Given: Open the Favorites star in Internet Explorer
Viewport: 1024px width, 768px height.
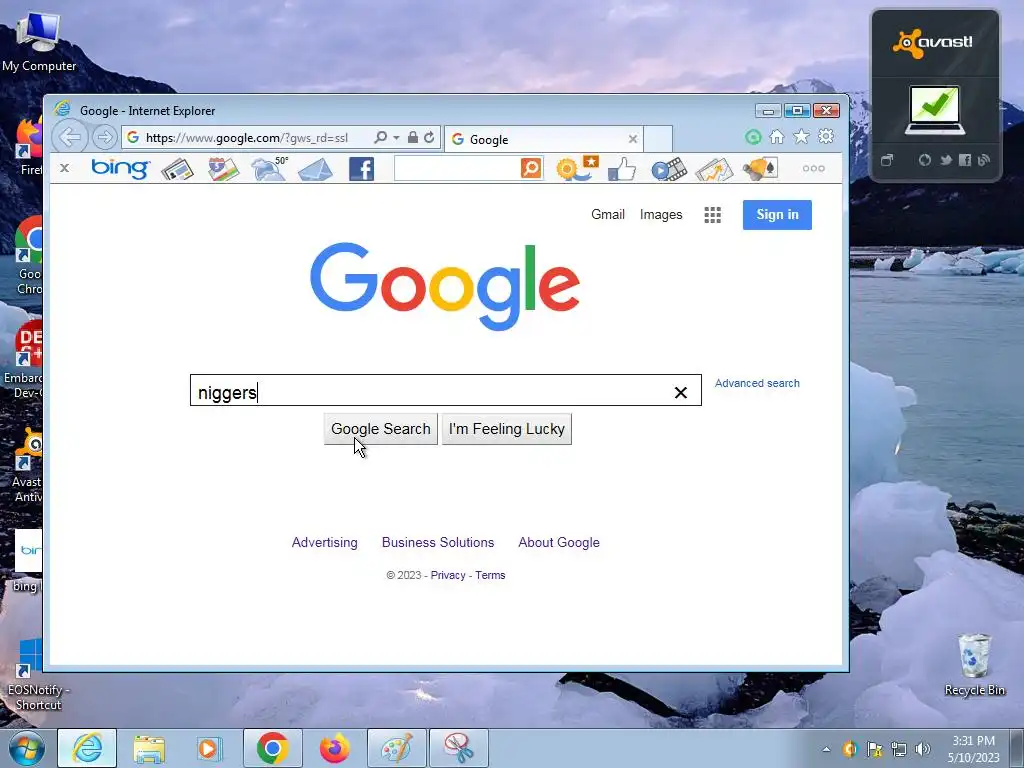Looking at the screenshot, I should tap(801, 136).
